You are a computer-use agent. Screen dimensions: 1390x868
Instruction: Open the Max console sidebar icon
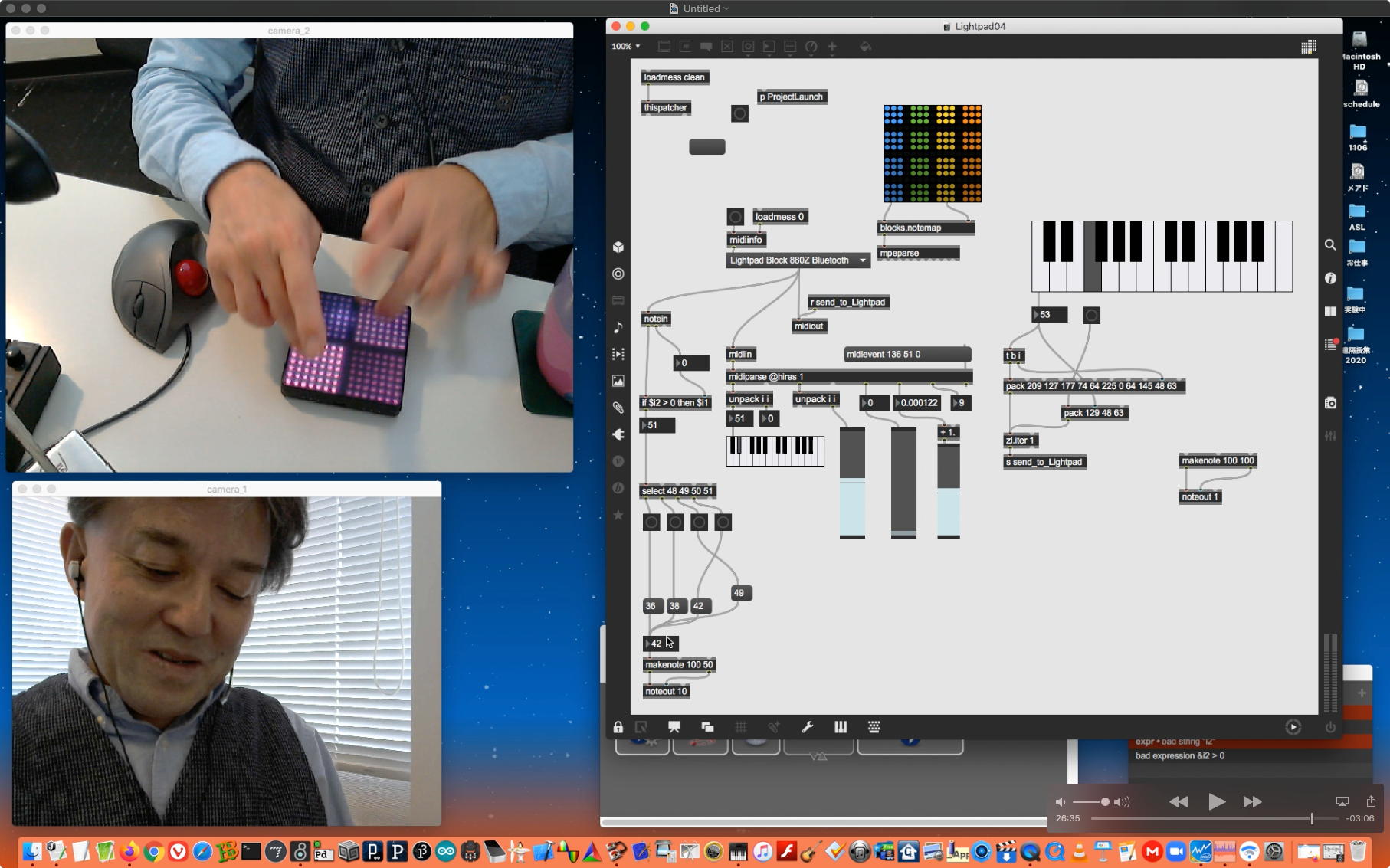pos(1331,345)
